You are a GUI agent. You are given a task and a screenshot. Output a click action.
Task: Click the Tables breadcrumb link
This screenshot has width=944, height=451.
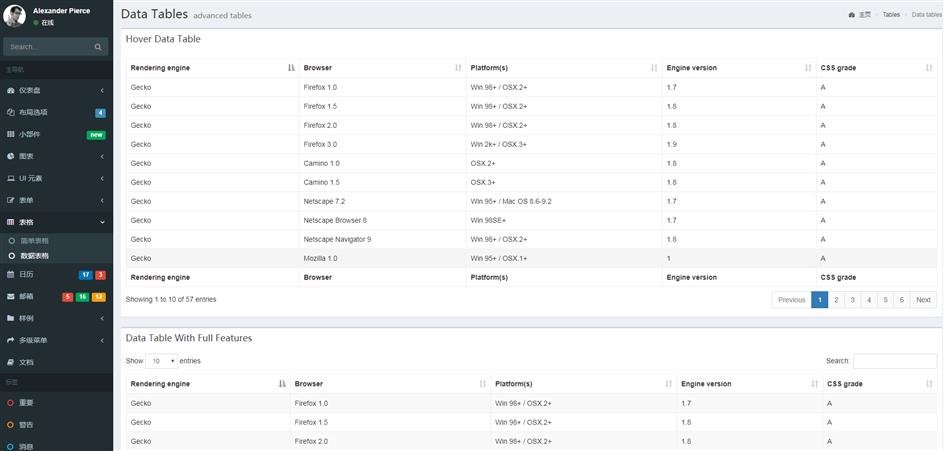coord(891,15)
